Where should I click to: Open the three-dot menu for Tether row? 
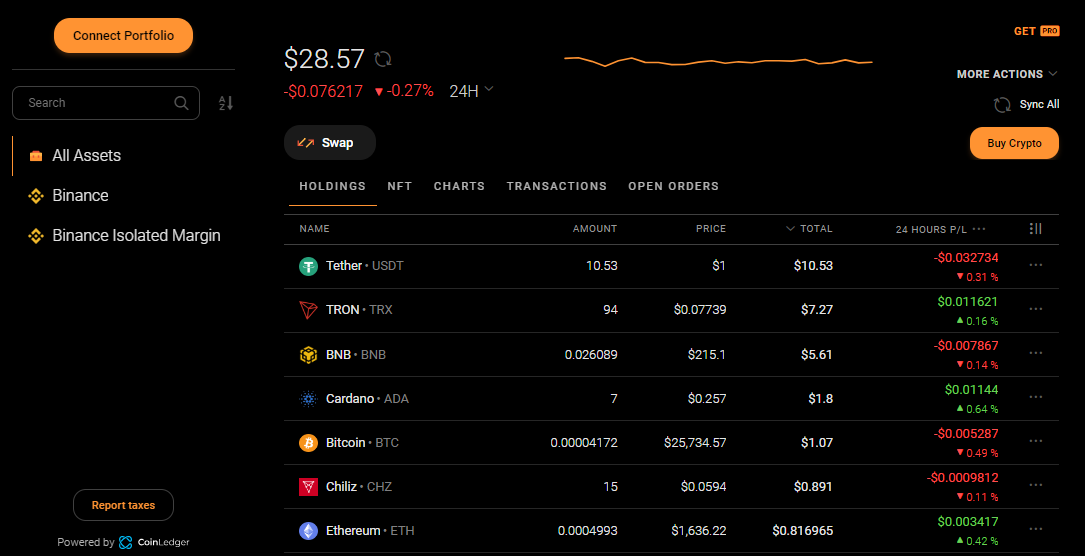[1036, 265]
